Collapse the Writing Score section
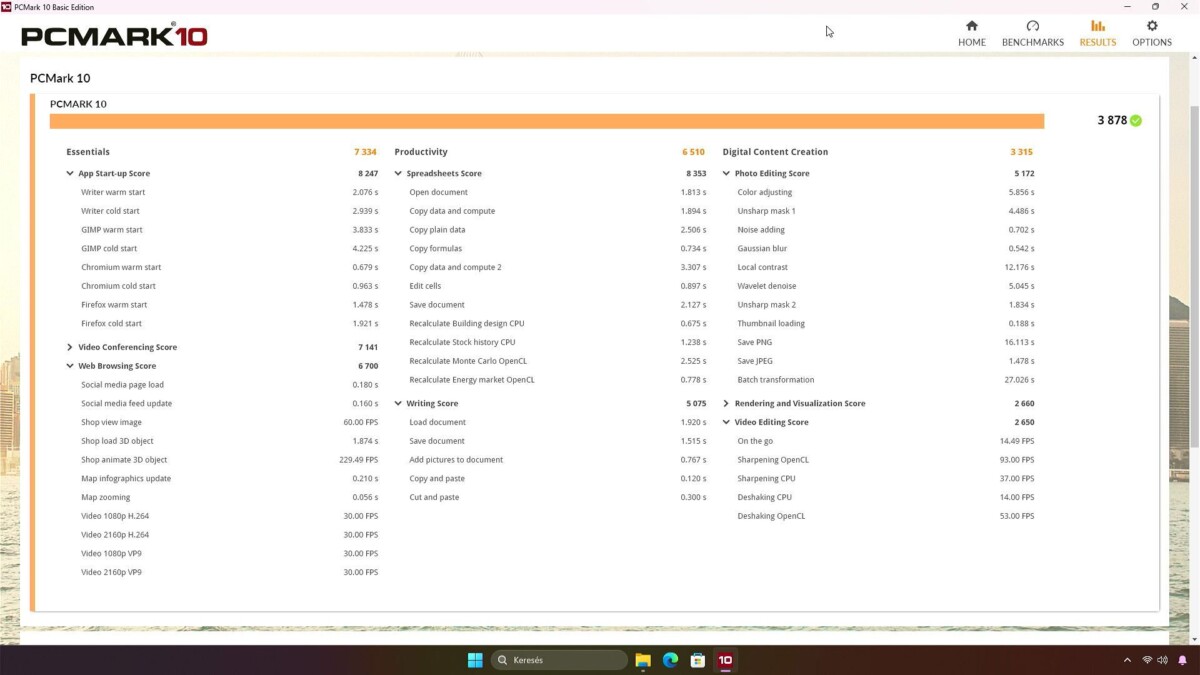This screenshot has height=675, width=1200. 398,404
